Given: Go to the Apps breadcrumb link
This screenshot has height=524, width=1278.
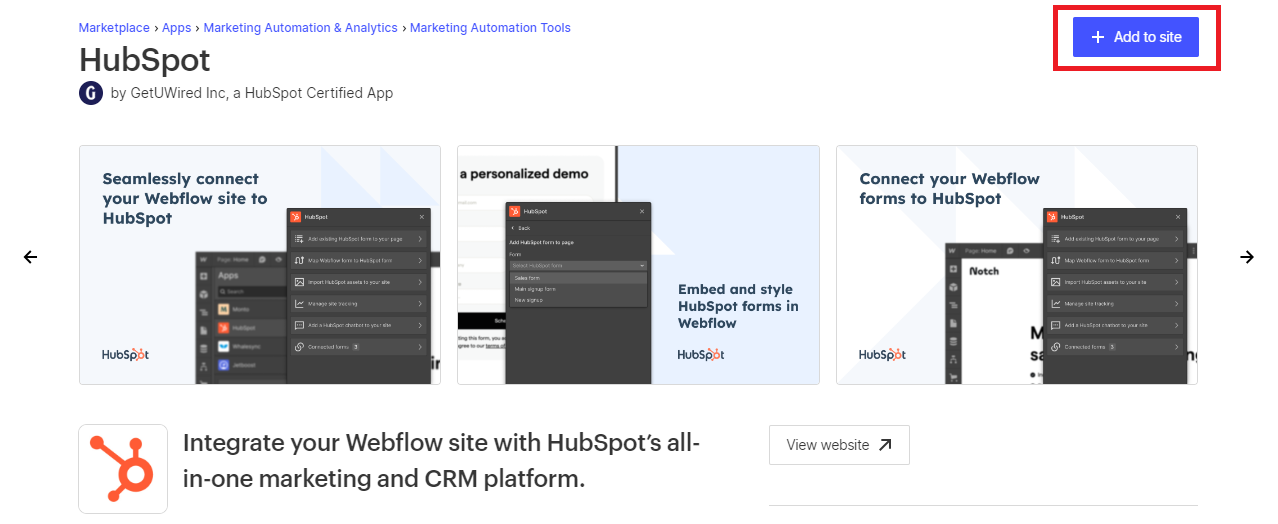Looking at the screenshot, I should pos(177,28).
